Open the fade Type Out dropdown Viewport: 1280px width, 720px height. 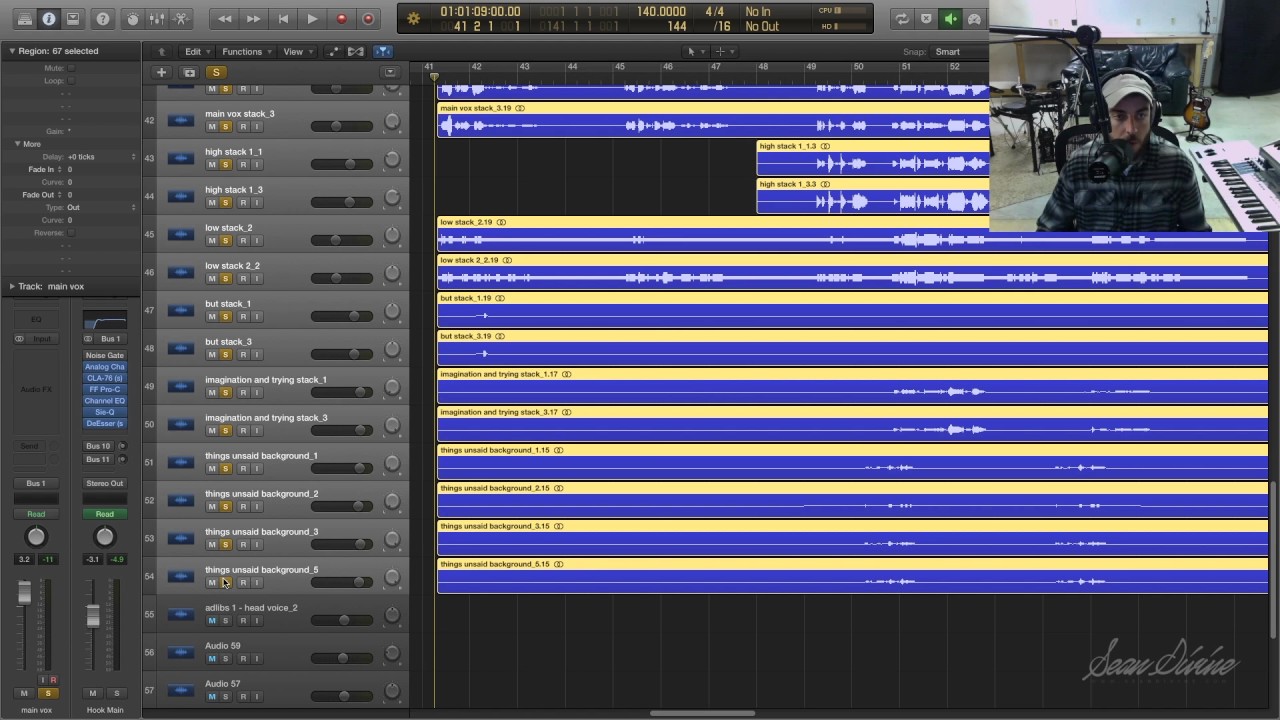(x=102, y=207)
